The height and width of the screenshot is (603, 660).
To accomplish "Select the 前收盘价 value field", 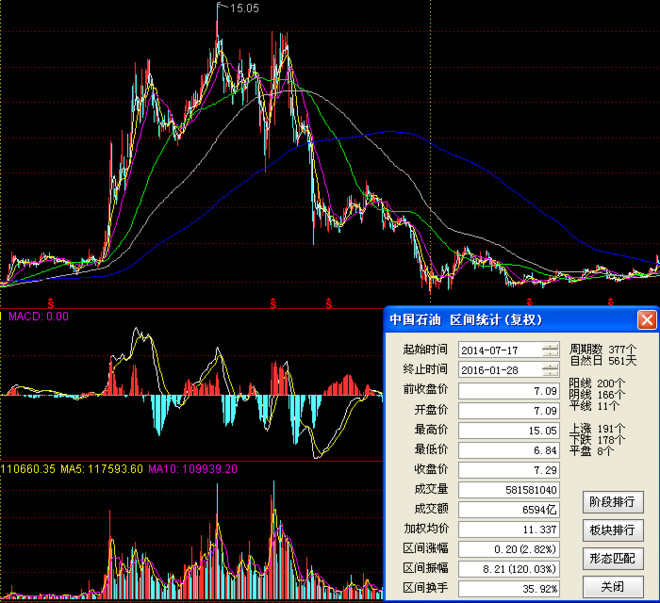I will tap(509, 391).
